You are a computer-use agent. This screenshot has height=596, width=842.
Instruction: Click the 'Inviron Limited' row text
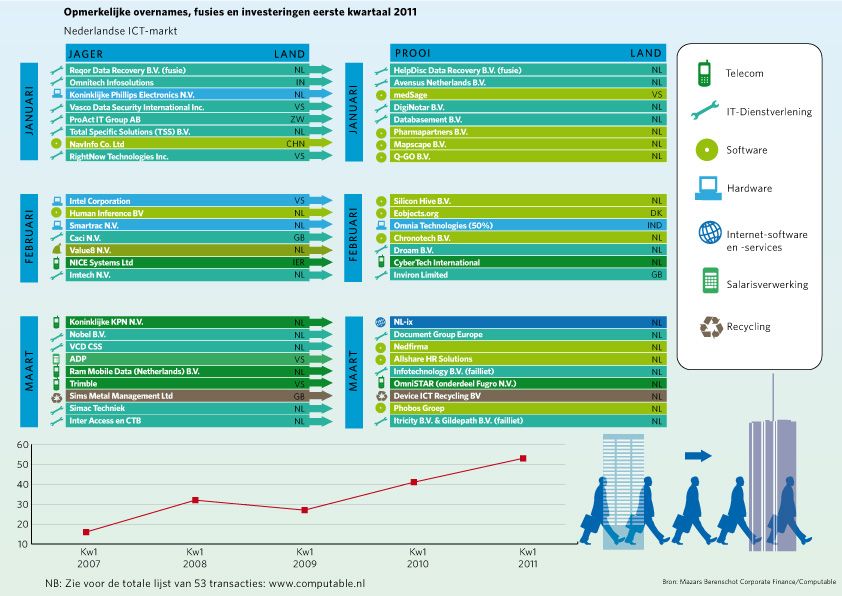pos(420,275)
